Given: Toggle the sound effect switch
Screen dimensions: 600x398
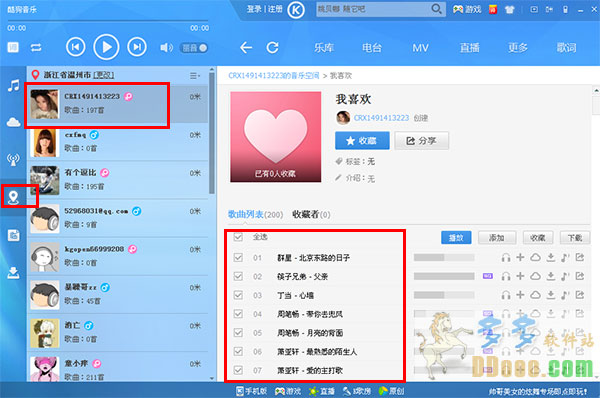Looking at the screenshot, I should (x=194, y=48).
